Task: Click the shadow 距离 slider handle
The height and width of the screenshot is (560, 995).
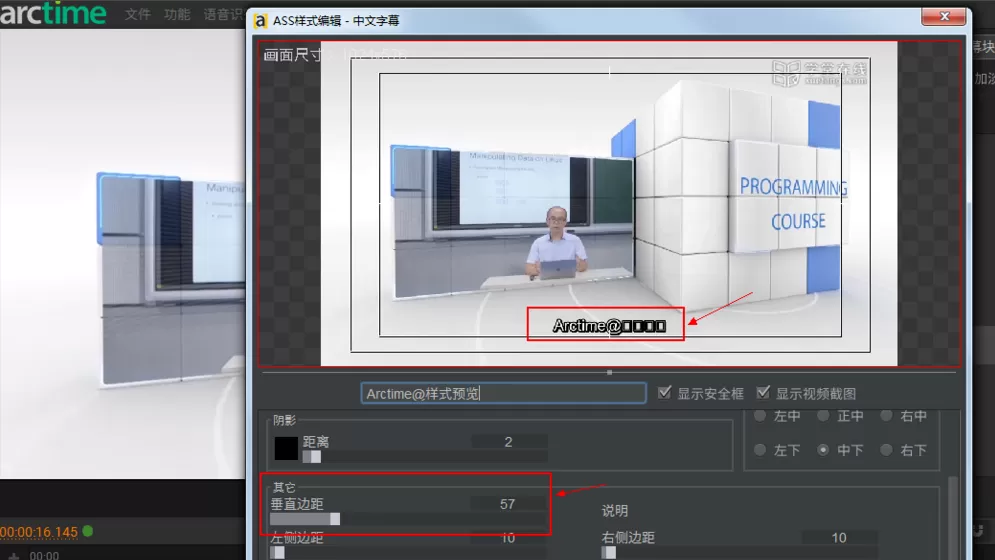Action: (x=315, y=457)
